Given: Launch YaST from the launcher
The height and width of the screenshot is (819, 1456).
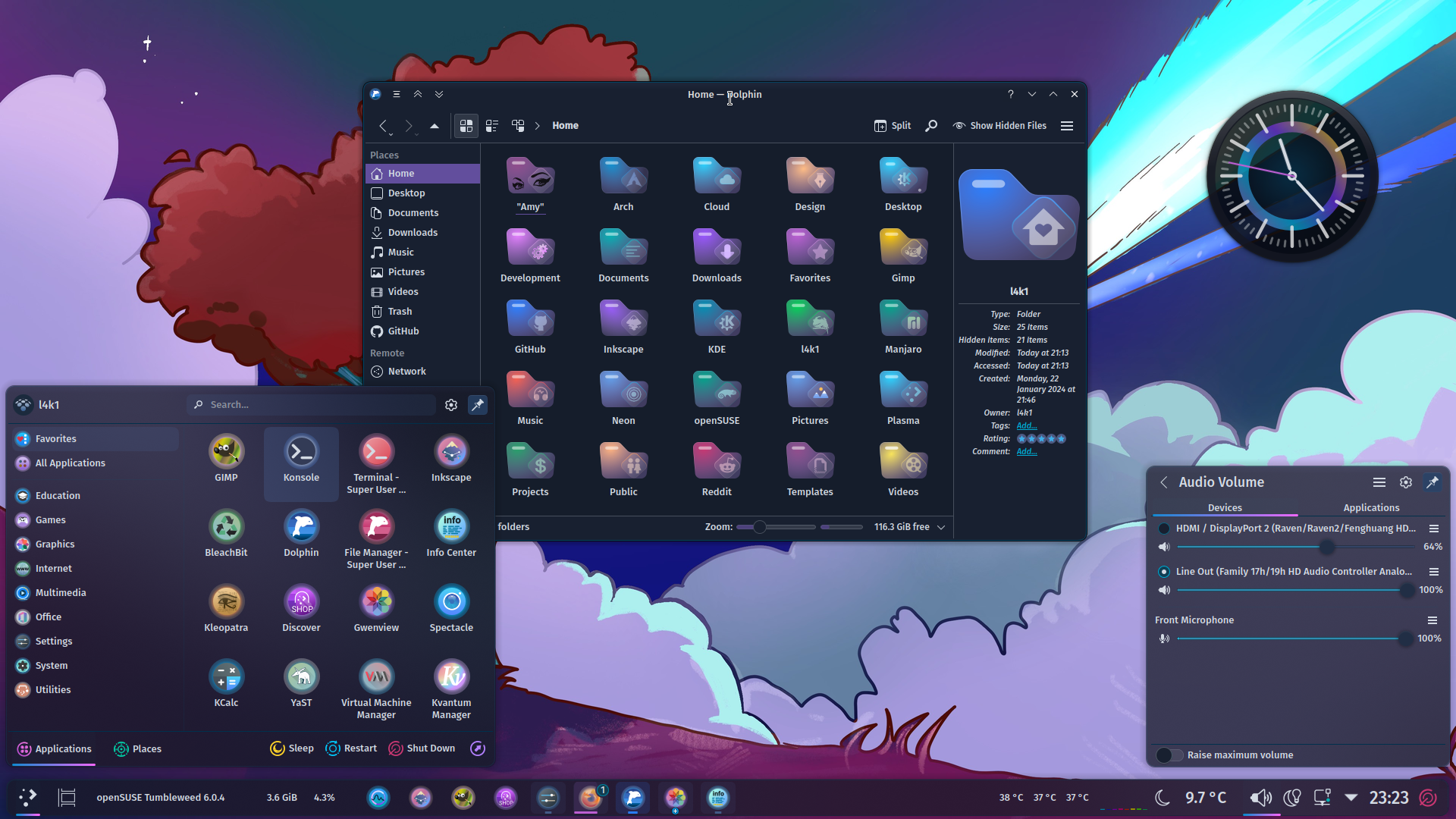Looking at the screenshot, I should pyautogui.click(x=301, y=685).
